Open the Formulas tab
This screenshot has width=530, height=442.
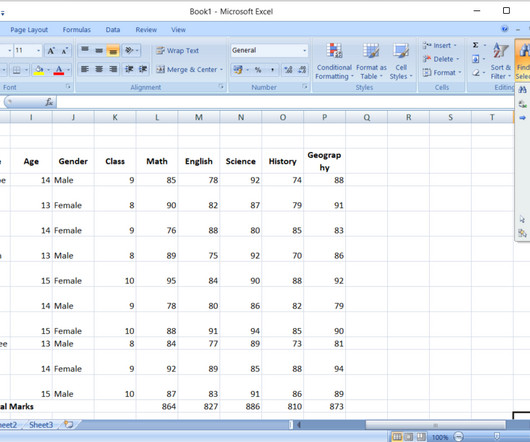click(77, 30)
